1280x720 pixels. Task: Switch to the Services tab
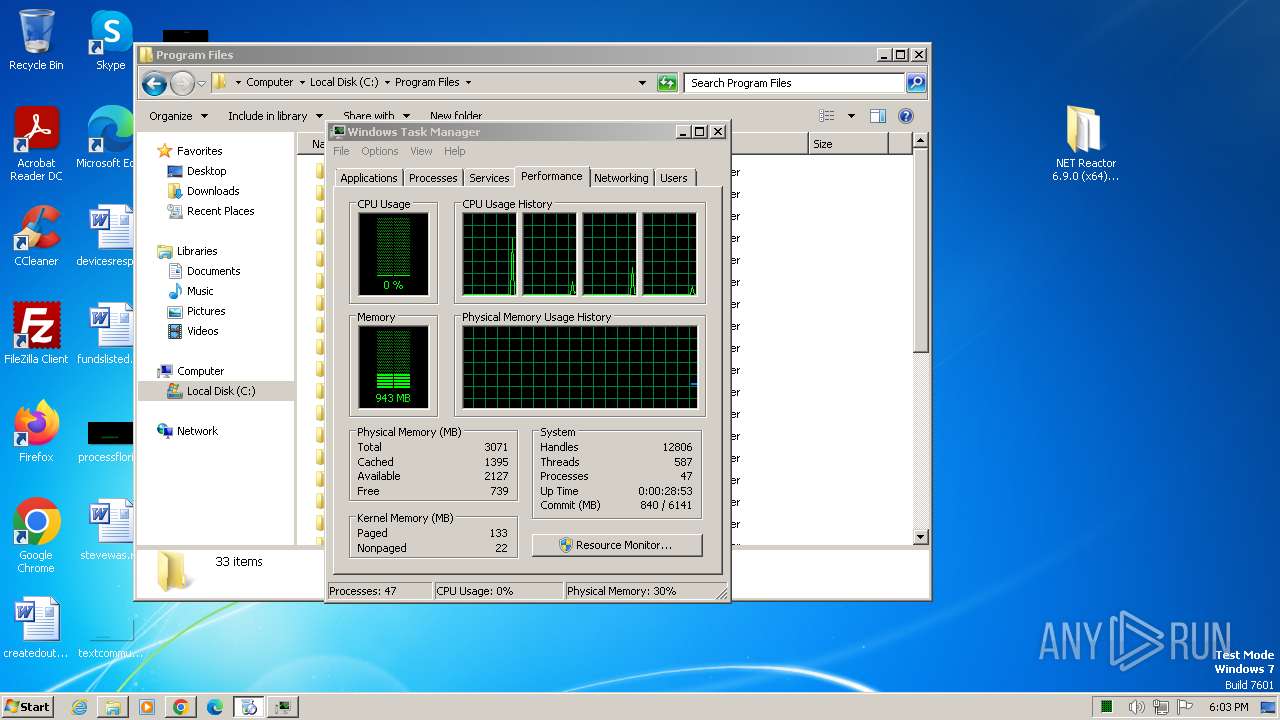pyautogui.click(x=489, y=178)
